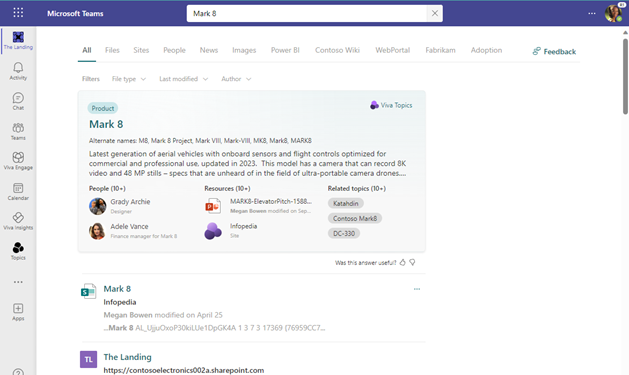The height and width of the screenshot is (375, 629).
Task: Clear the search box with X
Action: coord(434,13)
